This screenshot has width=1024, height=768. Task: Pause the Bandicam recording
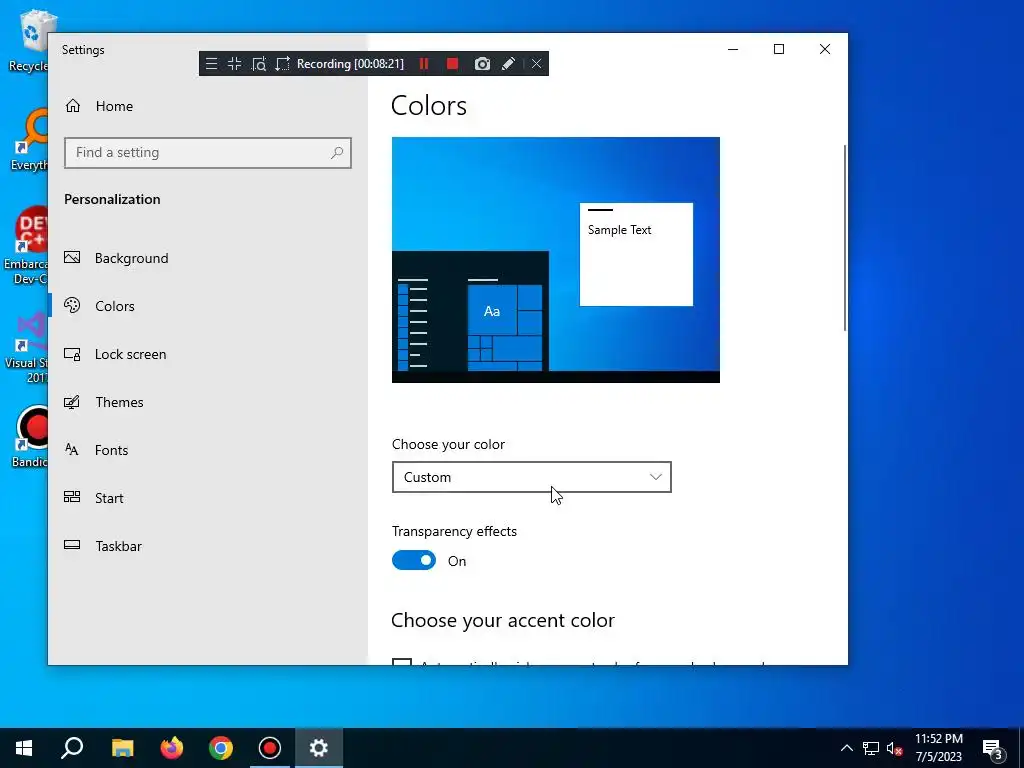coord(424,64)
